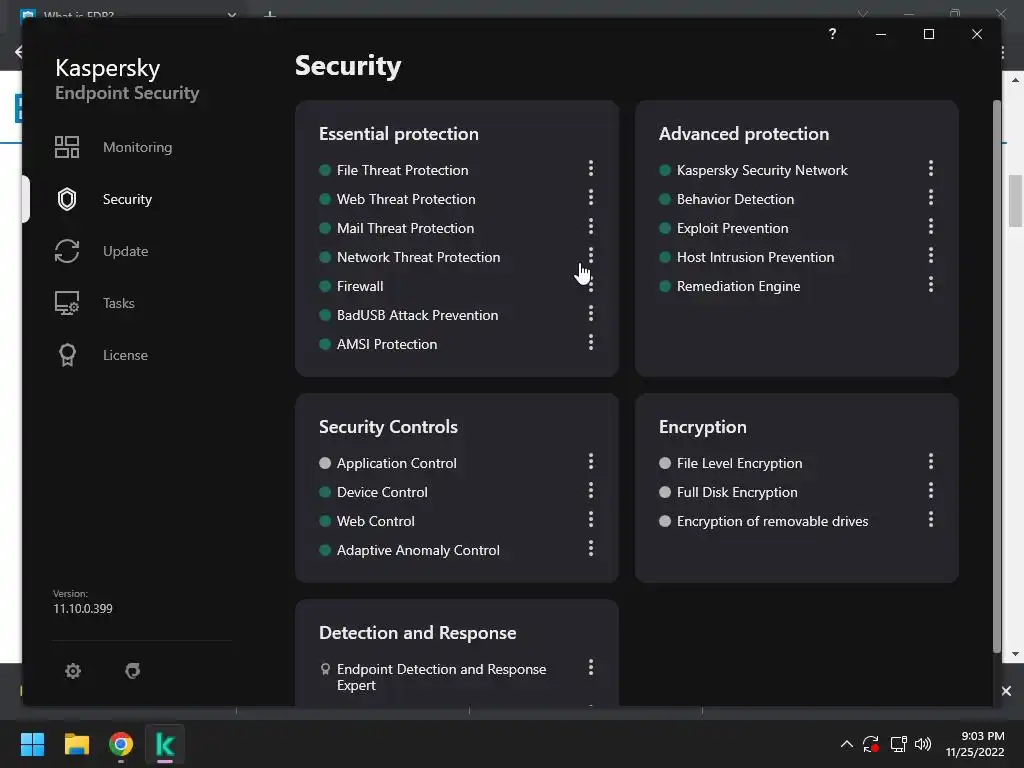Open settings via the gear icon

73,671
